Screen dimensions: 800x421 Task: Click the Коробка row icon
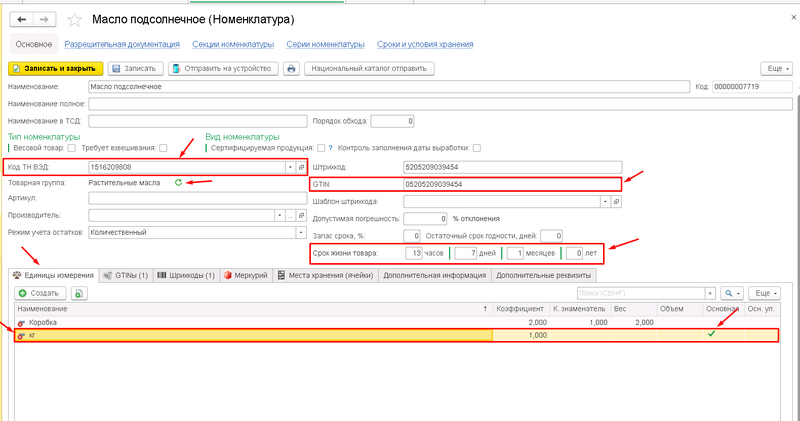[21, 323]
